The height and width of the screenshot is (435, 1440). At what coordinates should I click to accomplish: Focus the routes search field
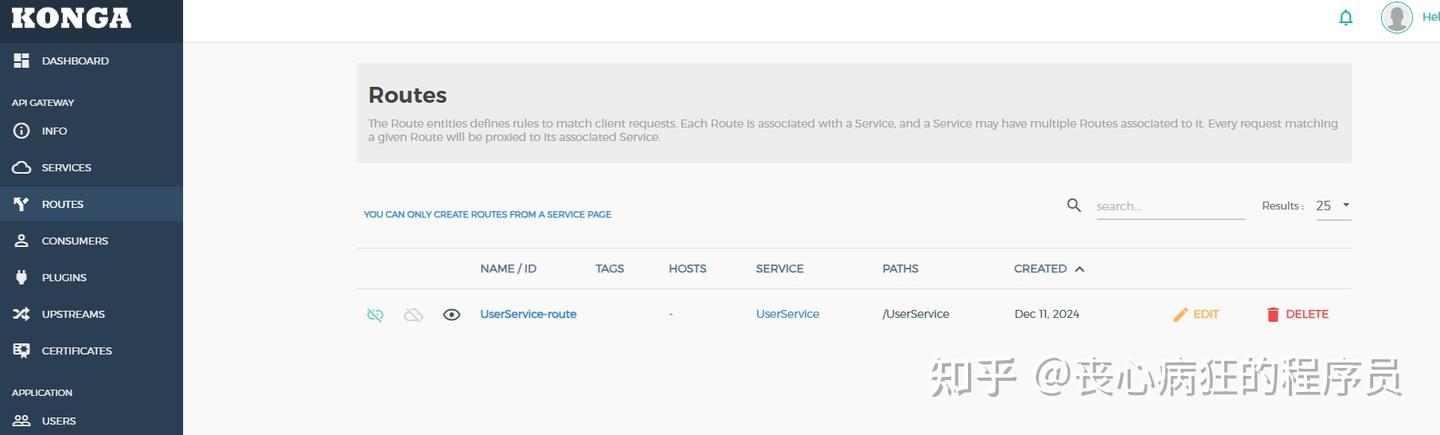[x=1170, y=206]
